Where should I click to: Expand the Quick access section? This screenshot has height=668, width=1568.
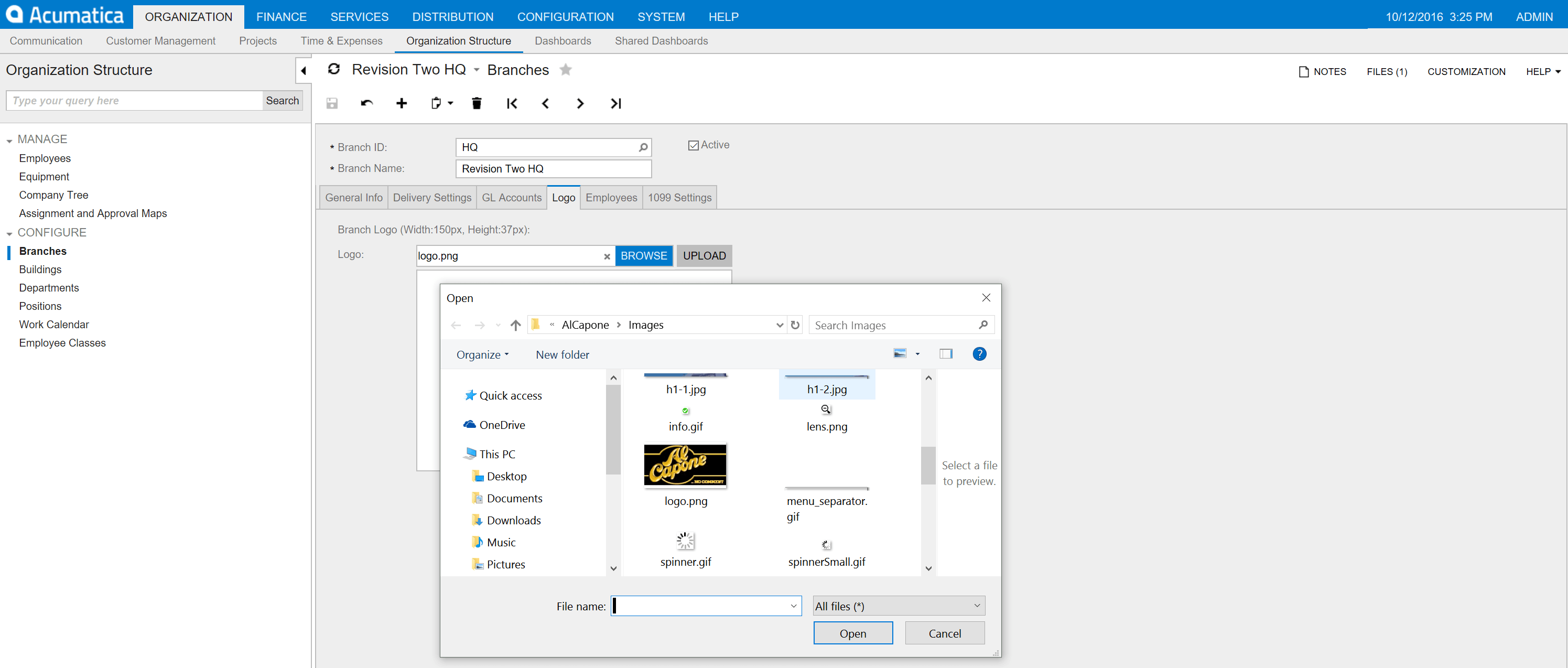(455, 395)
